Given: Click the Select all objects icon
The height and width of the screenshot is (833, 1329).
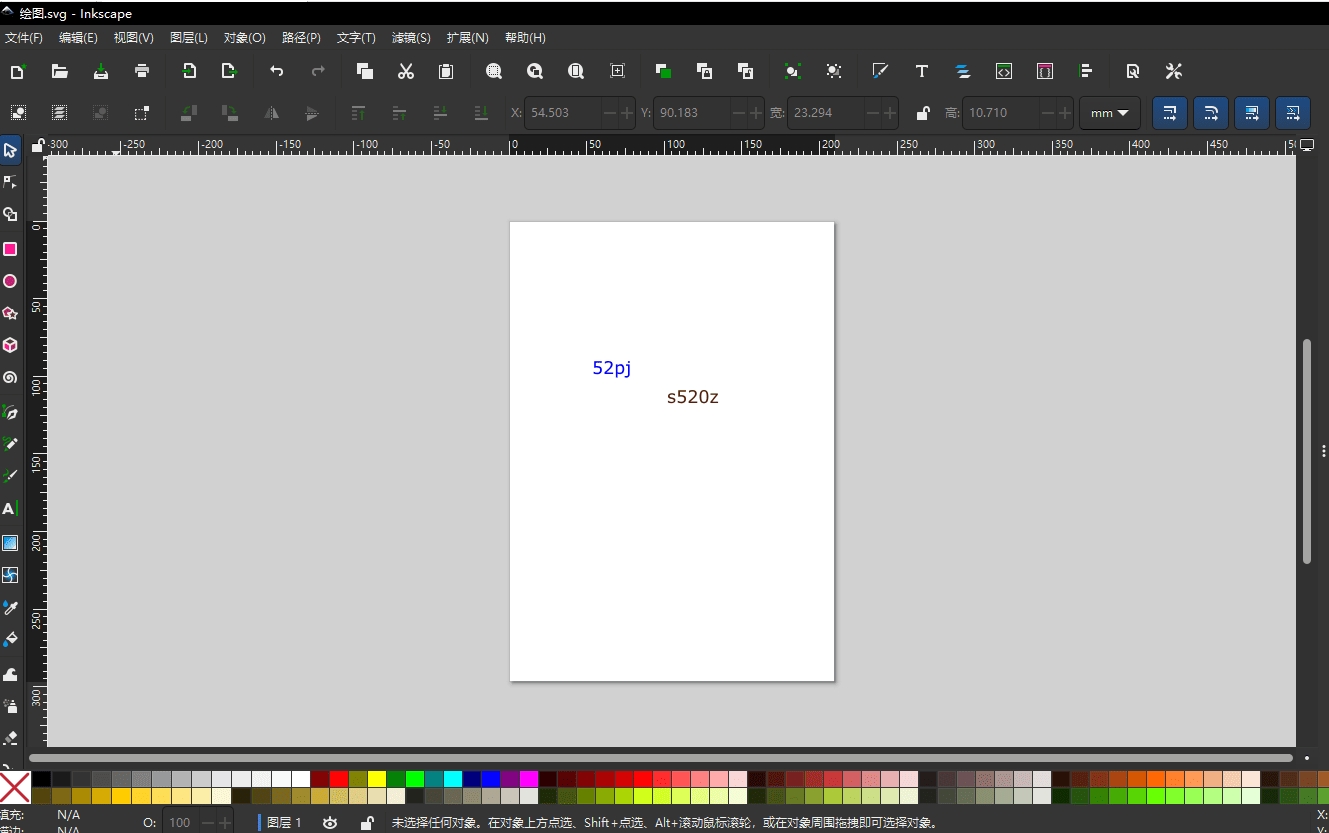Looking at the screenshot, I should (x=18, y=113).
